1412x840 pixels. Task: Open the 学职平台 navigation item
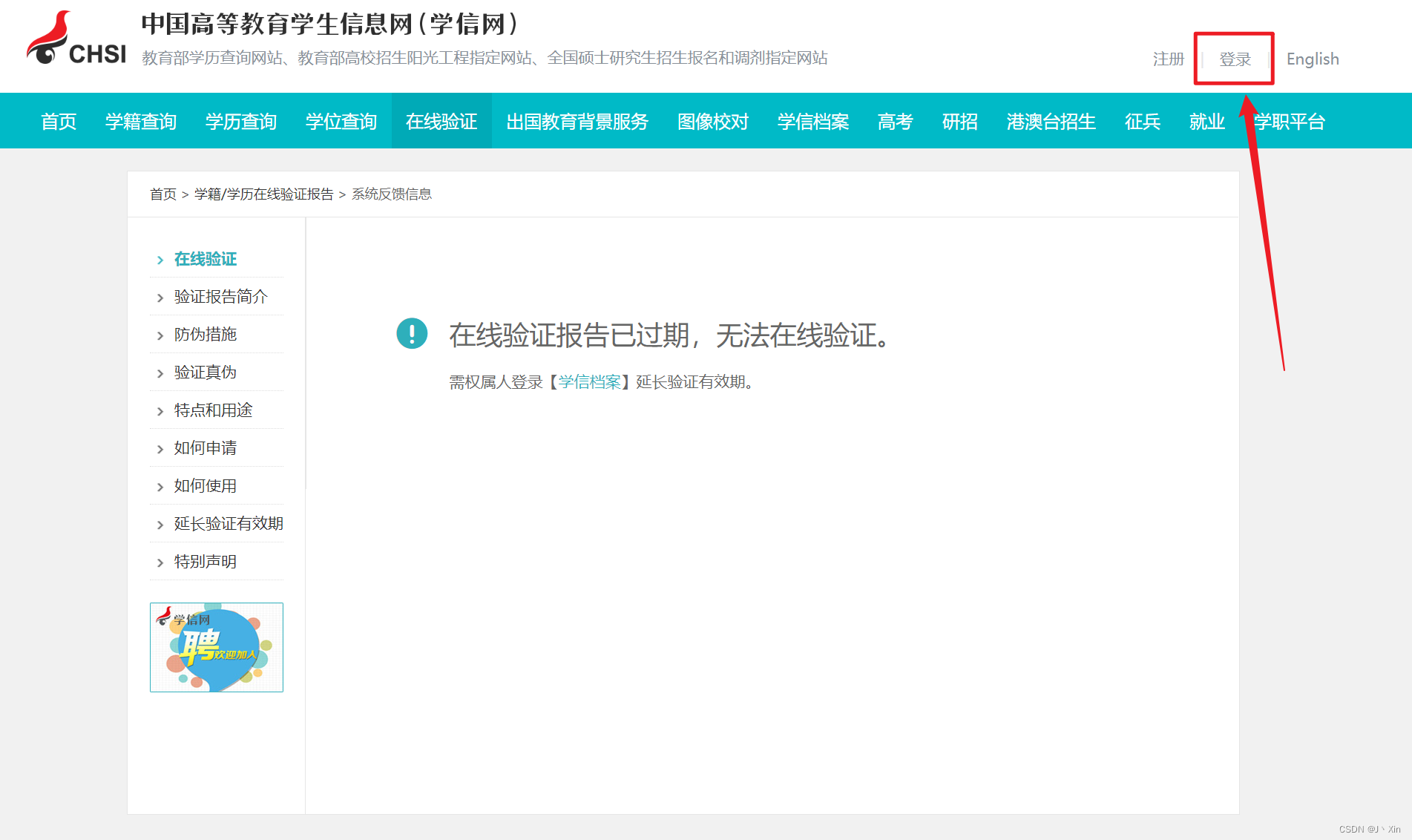[1290, 121]
